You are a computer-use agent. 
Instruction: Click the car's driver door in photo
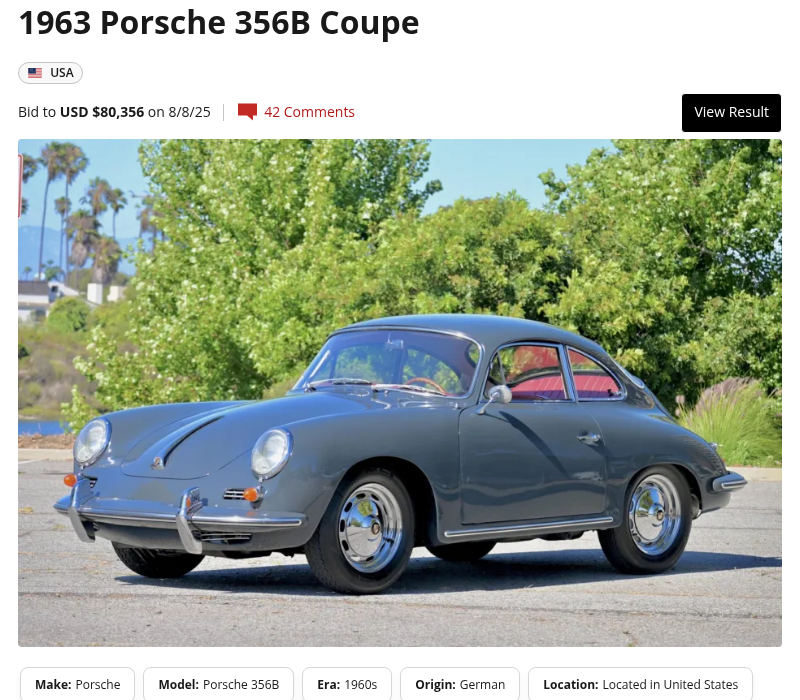point(532,459)
